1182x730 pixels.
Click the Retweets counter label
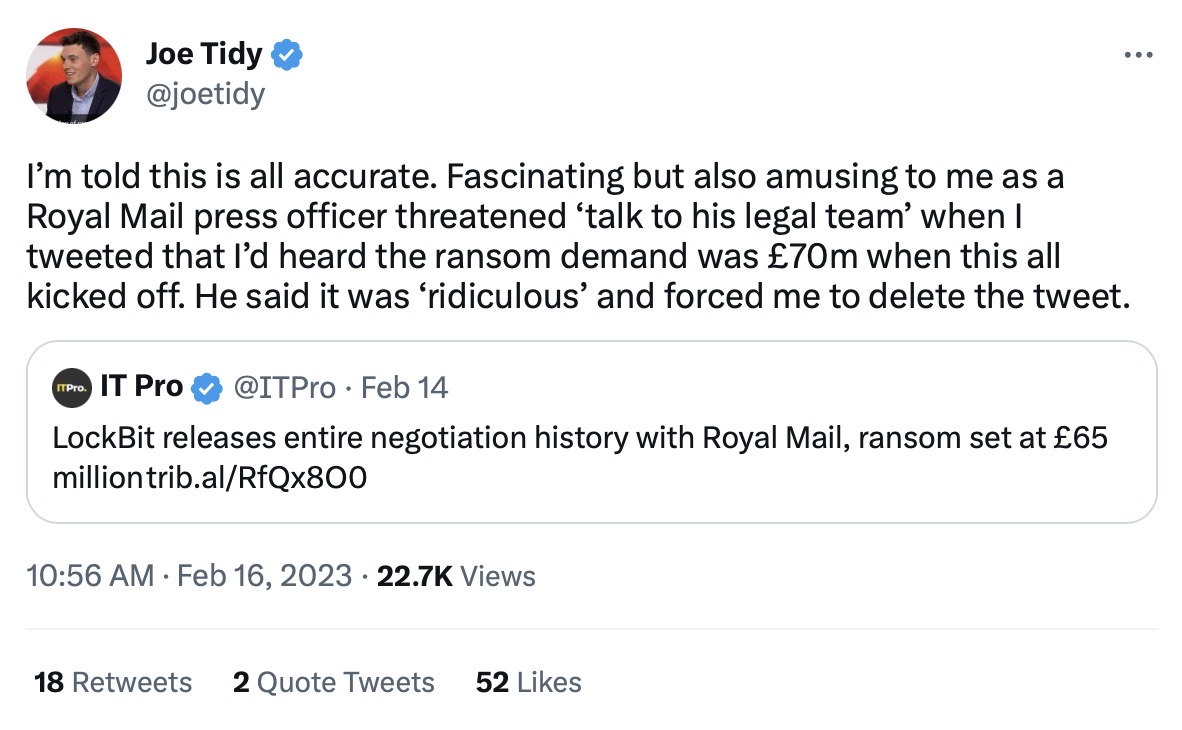pos(131,682)
